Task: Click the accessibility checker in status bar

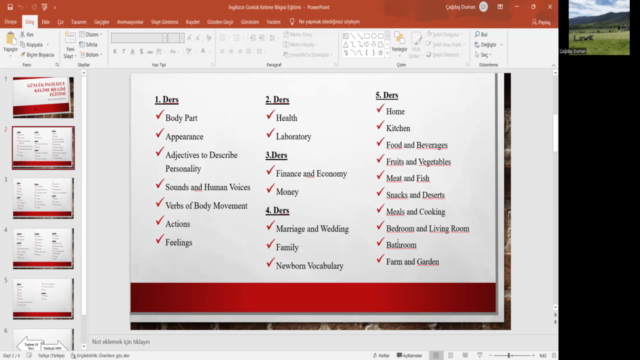Action: 100,356
